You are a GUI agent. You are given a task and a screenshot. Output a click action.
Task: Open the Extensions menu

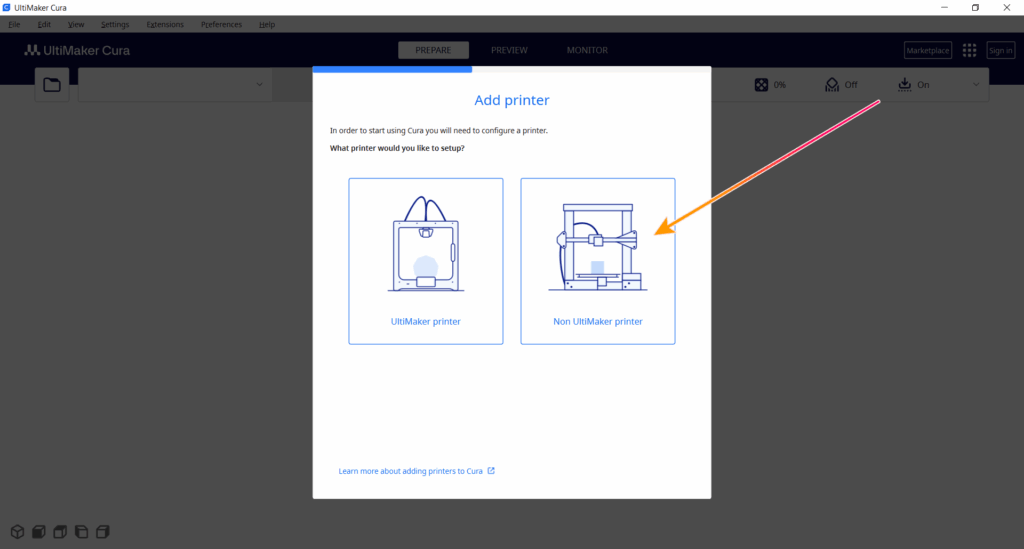165,24
